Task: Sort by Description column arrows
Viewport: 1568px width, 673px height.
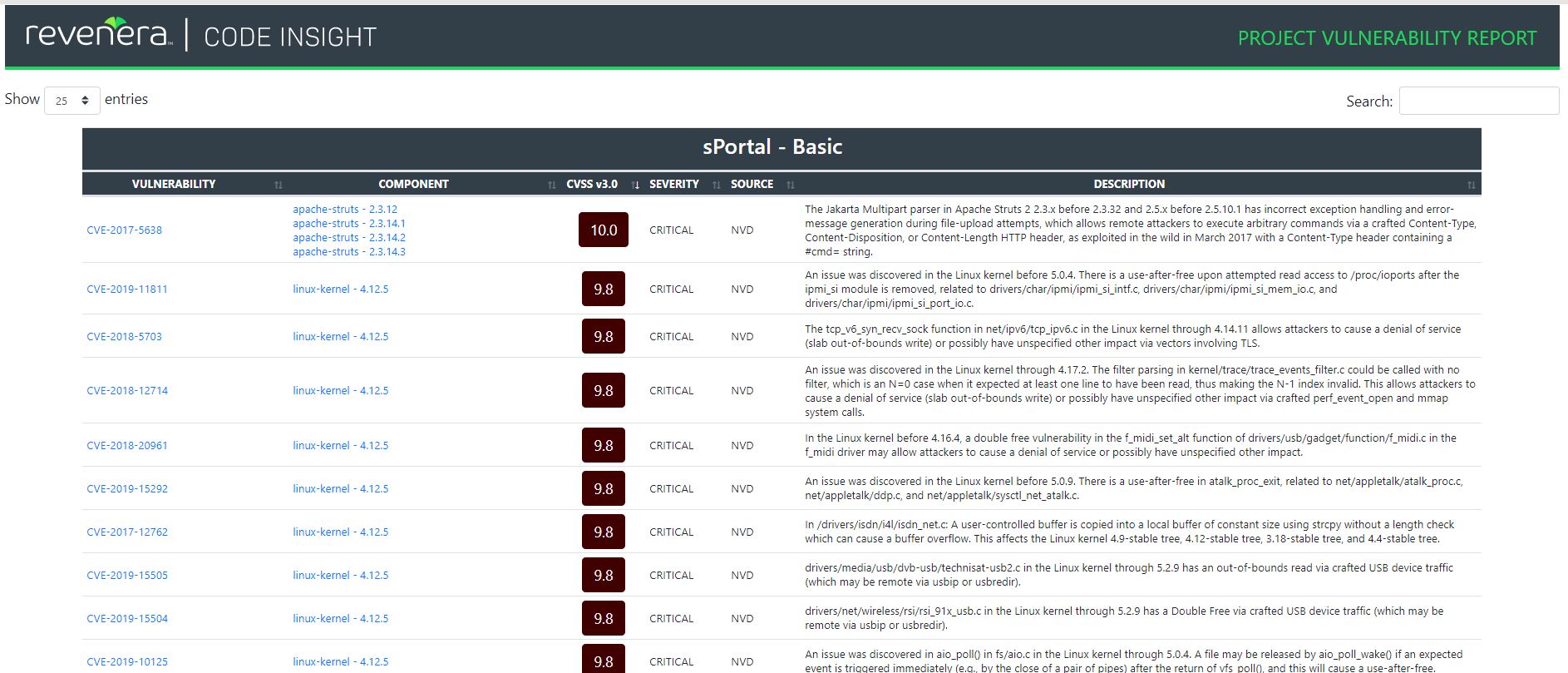Action: click(1471, 185)
